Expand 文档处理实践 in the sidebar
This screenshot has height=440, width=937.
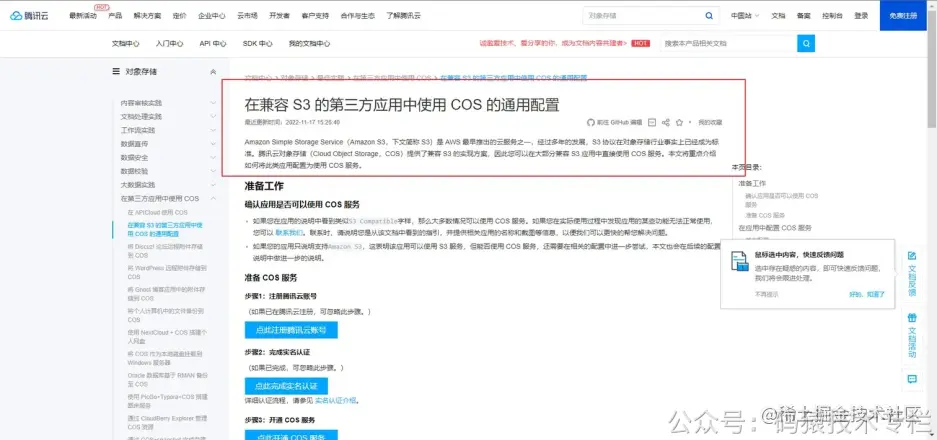point(213,117)
